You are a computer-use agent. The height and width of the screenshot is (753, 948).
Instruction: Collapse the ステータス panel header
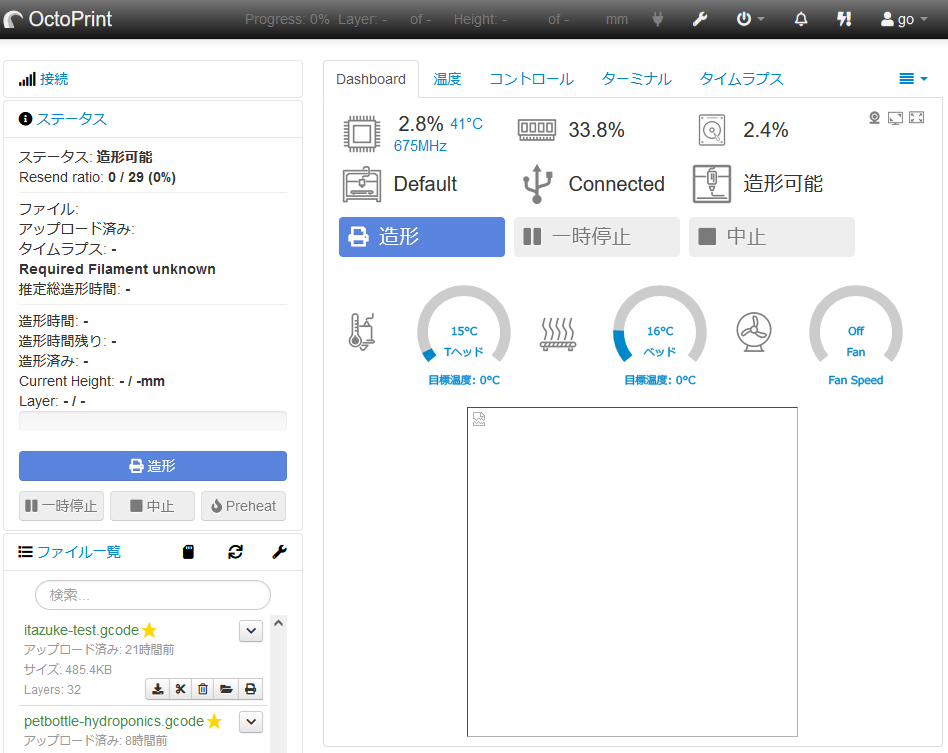coord(71,119)
